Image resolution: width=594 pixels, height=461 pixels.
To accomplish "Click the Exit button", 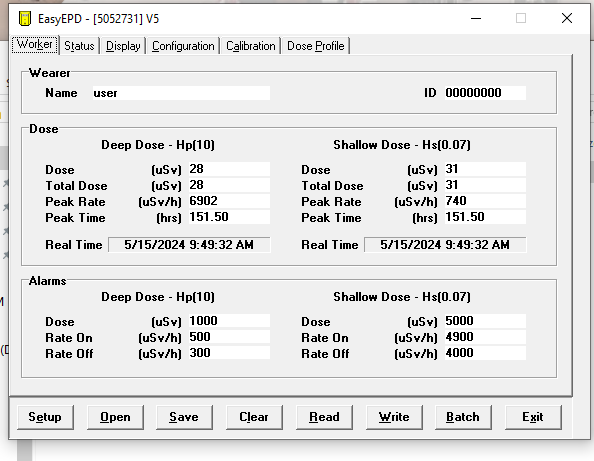I will (x=533, y=417).
